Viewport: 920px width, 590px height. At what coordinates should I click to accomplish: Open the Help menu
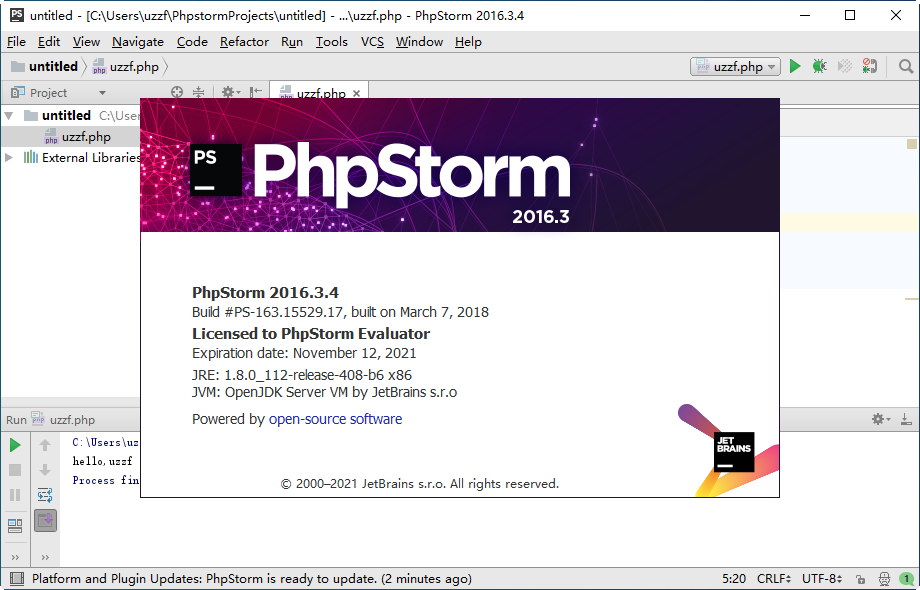coord(468,42)
